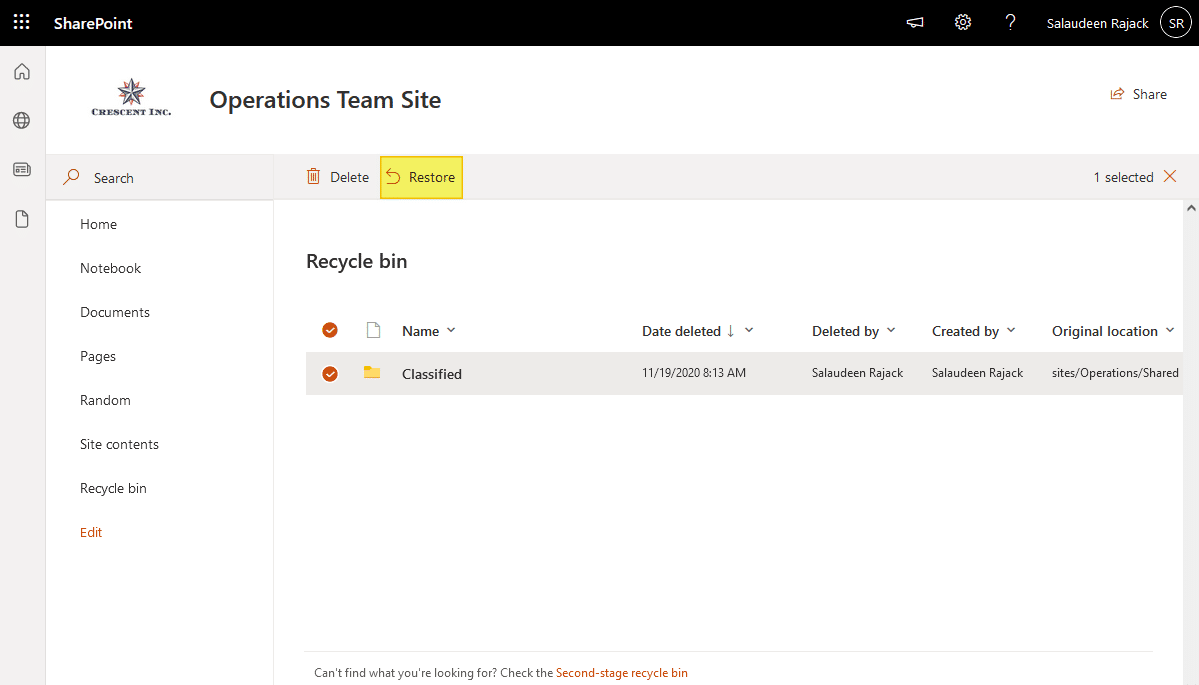1199x685 pixels.
Task: Go to Documents in the left navigation
Action: 114,311
